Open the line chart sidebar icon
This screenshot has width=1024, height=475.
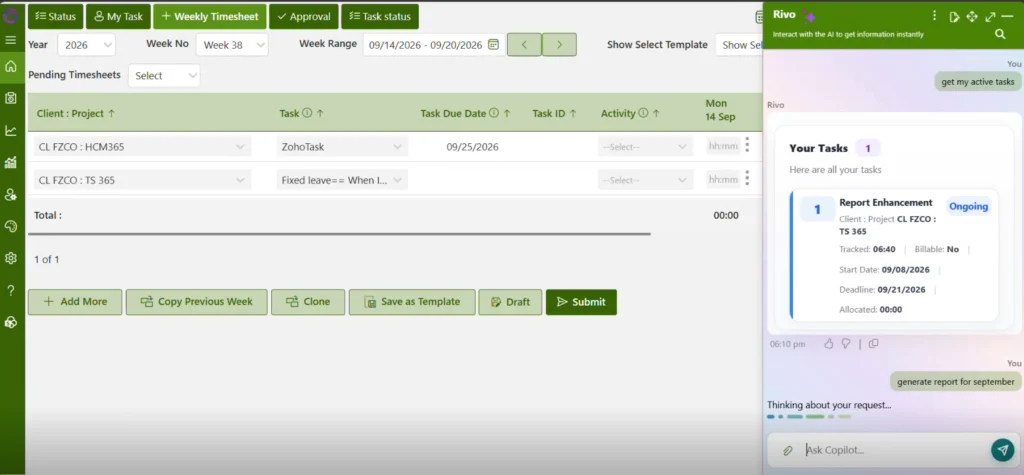[10, 131]
